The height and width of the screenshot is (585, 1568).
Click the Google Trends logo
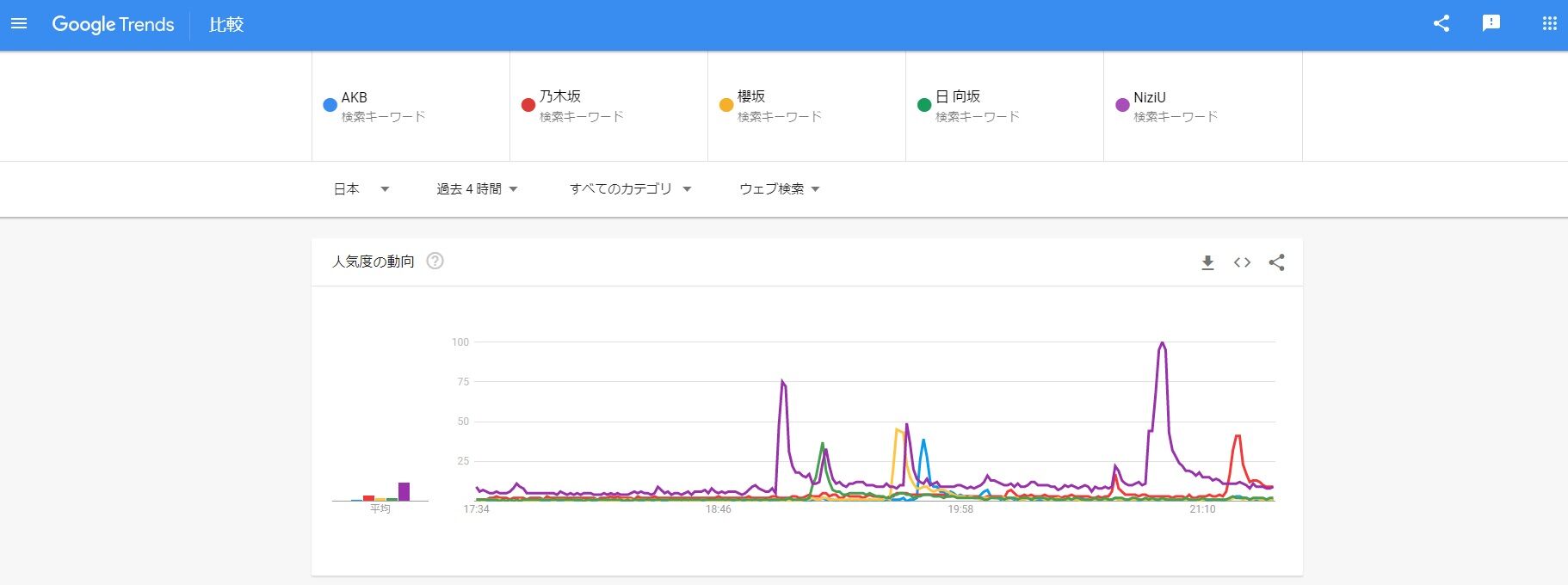tap(113, 24)
